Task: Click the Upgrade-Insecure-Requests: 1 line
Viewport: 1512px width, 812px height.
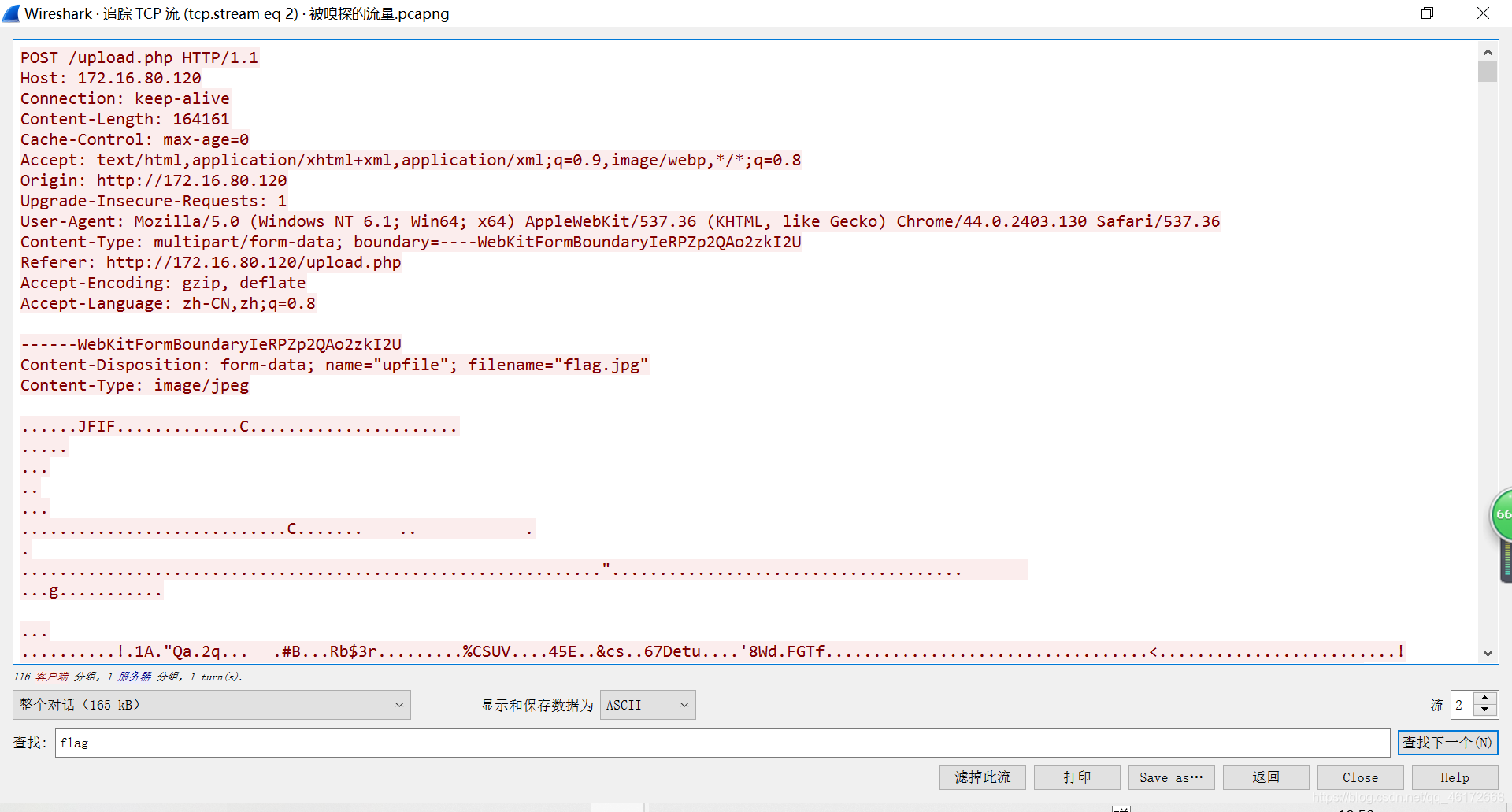Action: click(x=154, y=201)
